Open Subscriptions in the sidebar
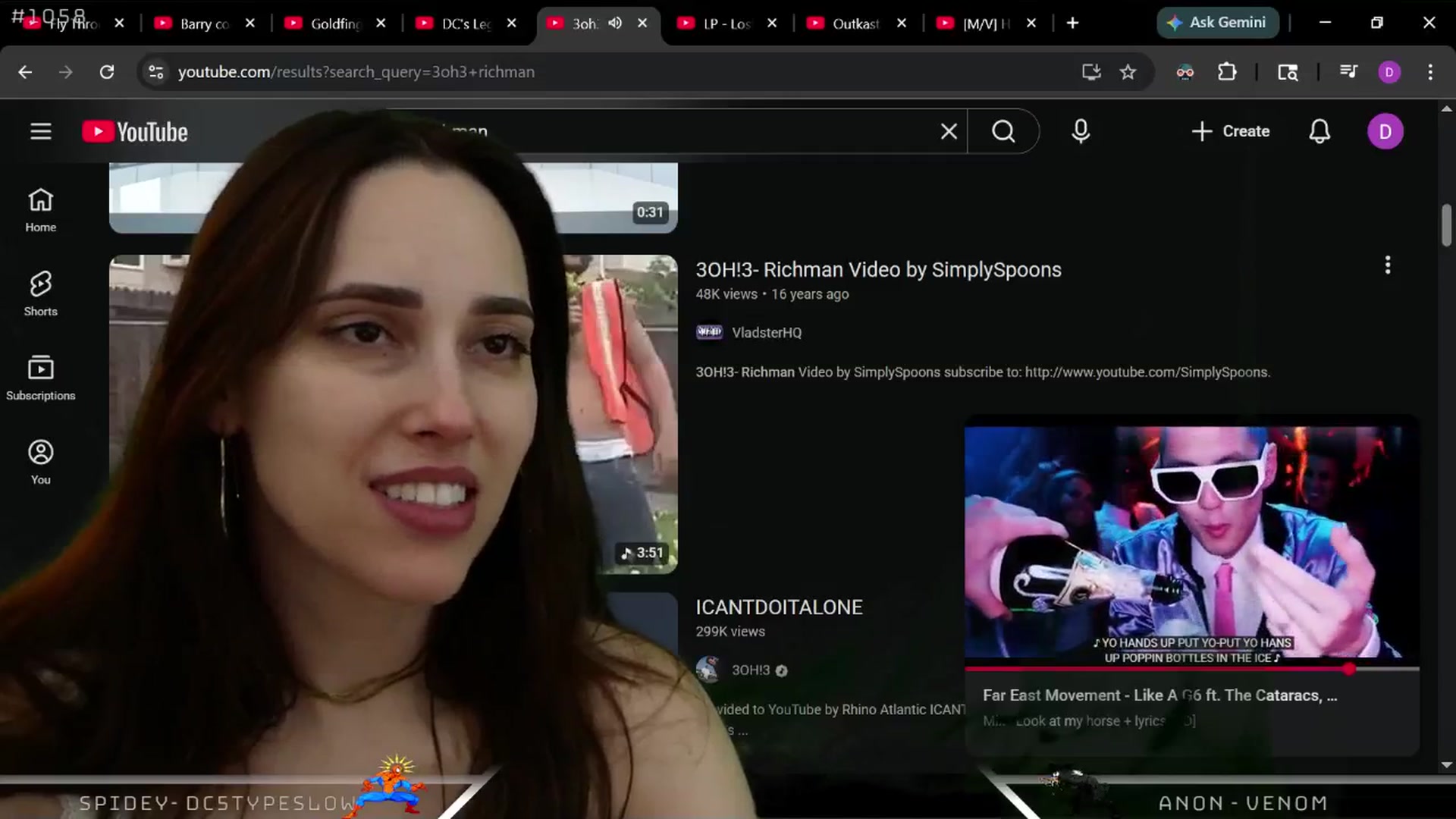 click(41, 378)
